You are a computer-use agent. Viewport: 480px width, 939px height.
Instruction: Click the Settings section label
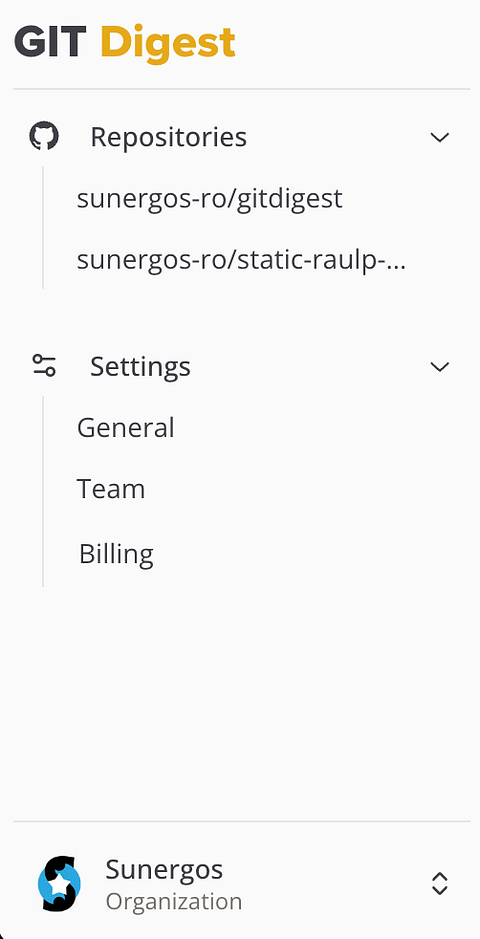[140, 366]
